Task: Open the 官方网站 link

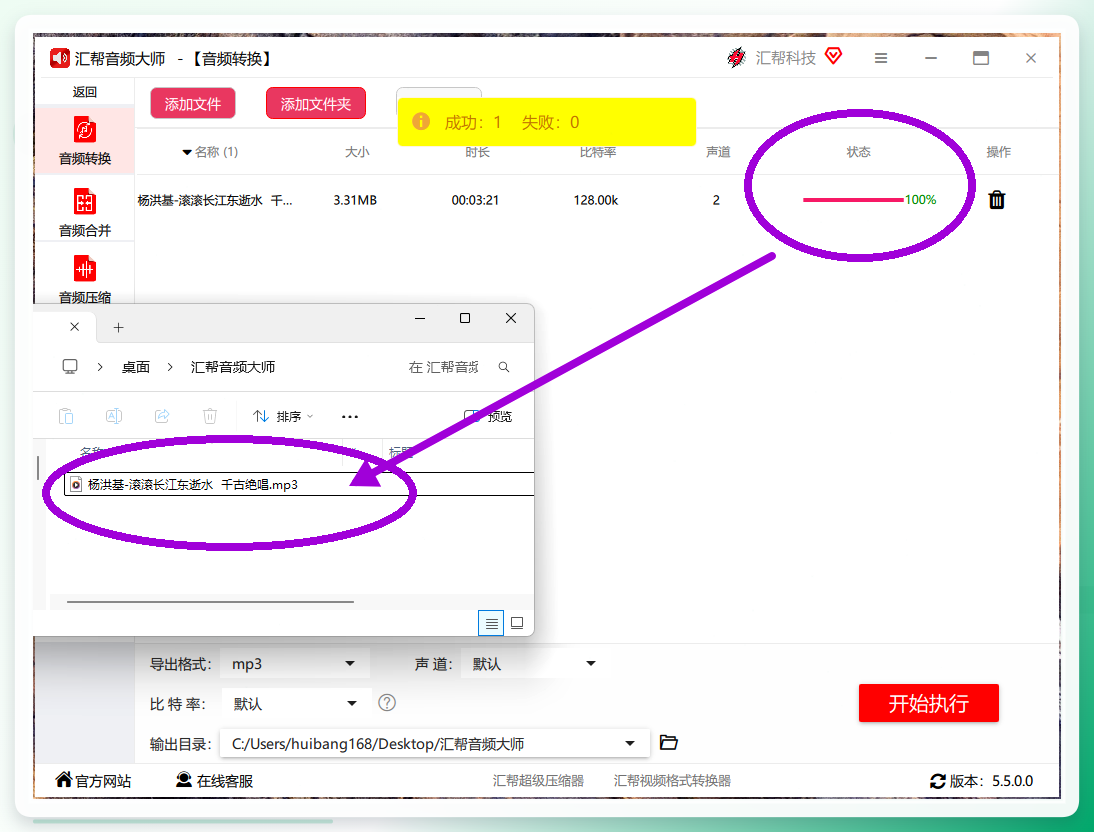Action: point(93,780)
